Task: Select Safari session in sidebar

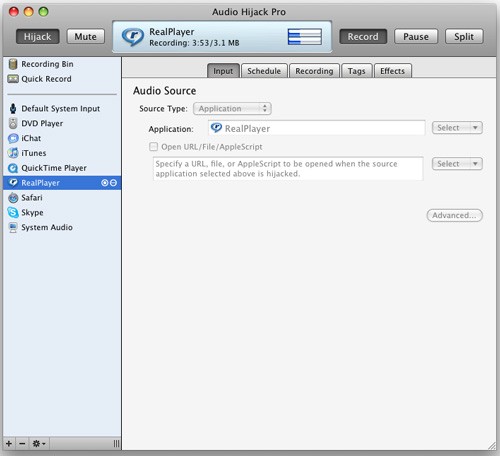Action: pyautogui.click(x=62, y=198)
